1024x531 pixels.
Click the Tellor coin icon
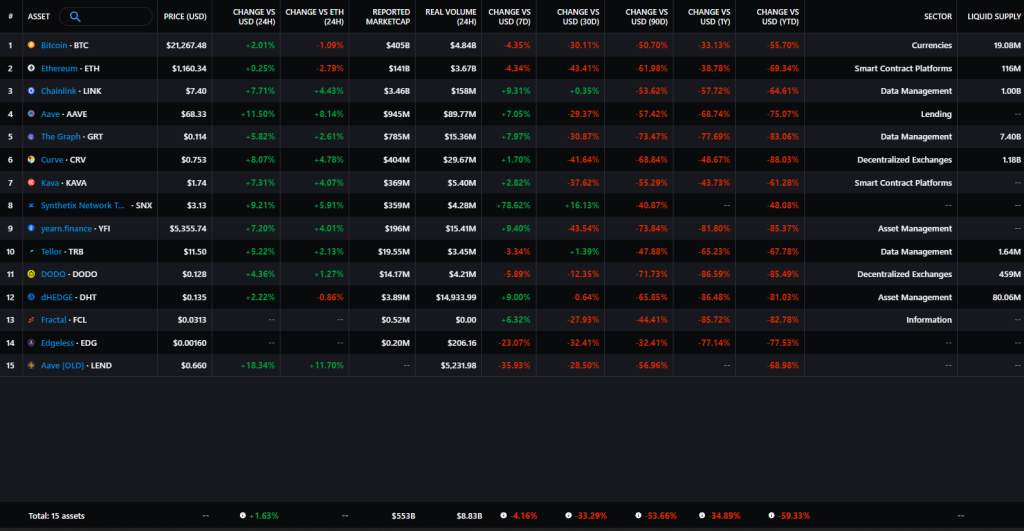point(31,251)
